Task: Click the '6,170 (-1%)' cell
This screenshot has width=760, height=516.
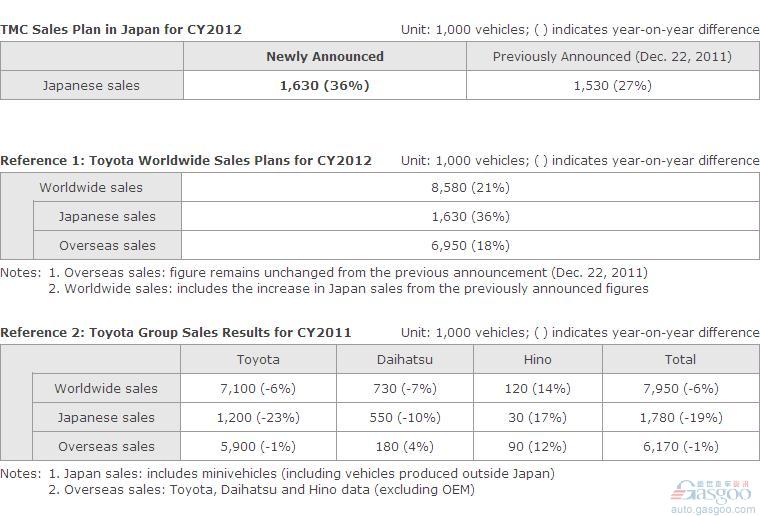Action: [x=681, y=447]
